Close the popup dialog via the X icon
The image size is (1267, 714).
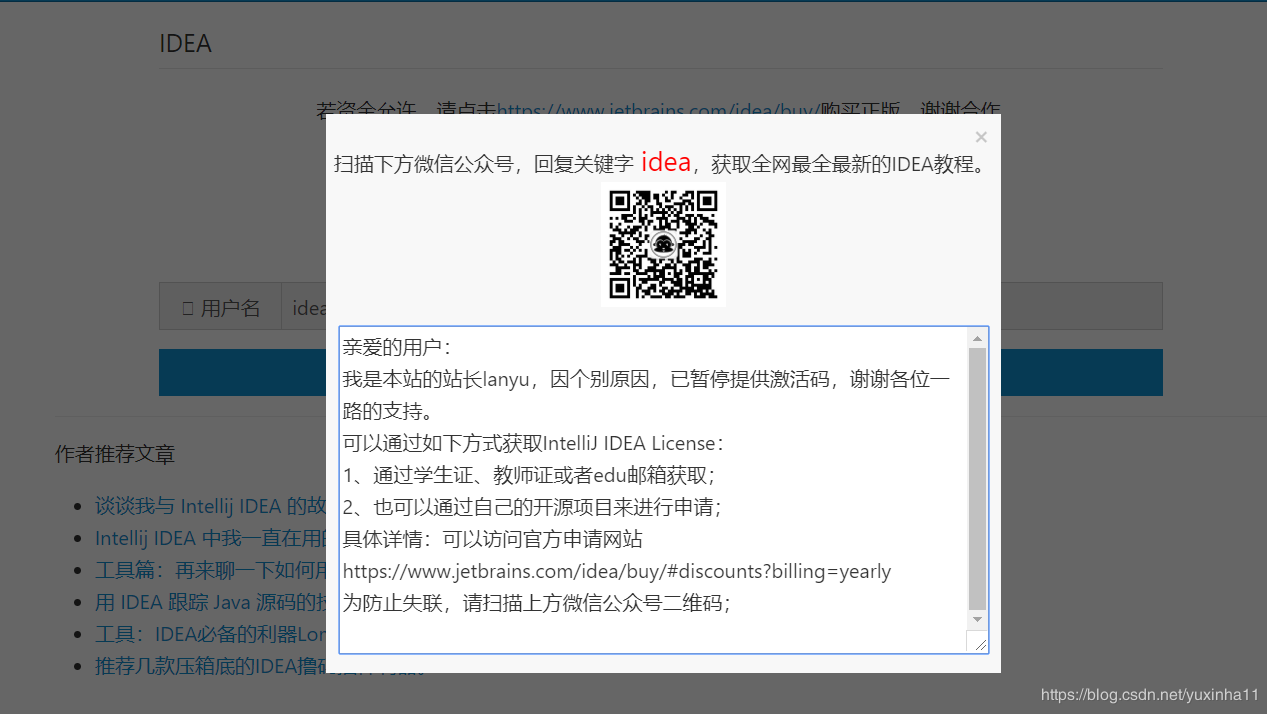coord(980,137)
